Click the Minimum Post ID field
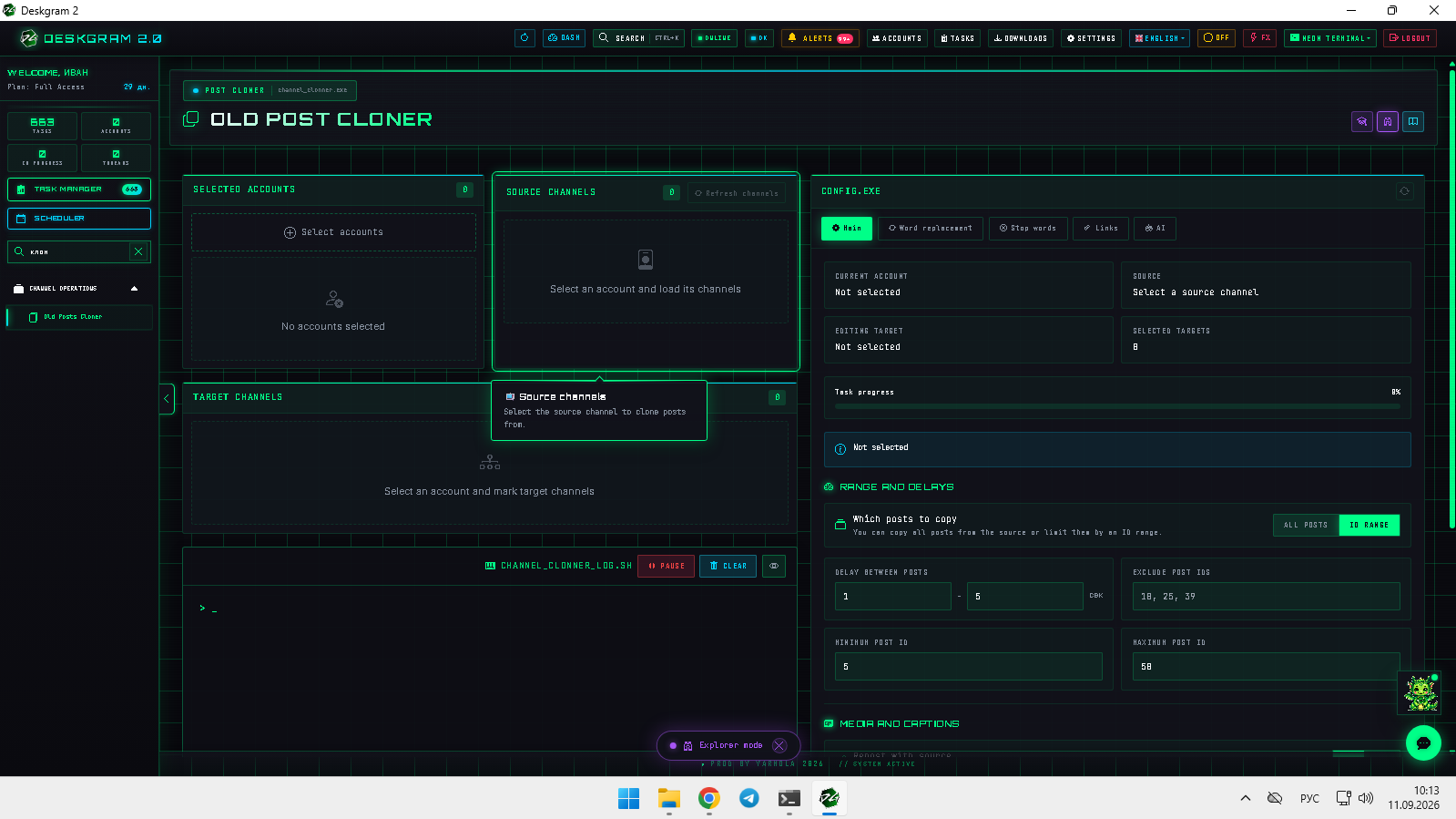This screenshot has width=1456, height=819. point(969,667)
